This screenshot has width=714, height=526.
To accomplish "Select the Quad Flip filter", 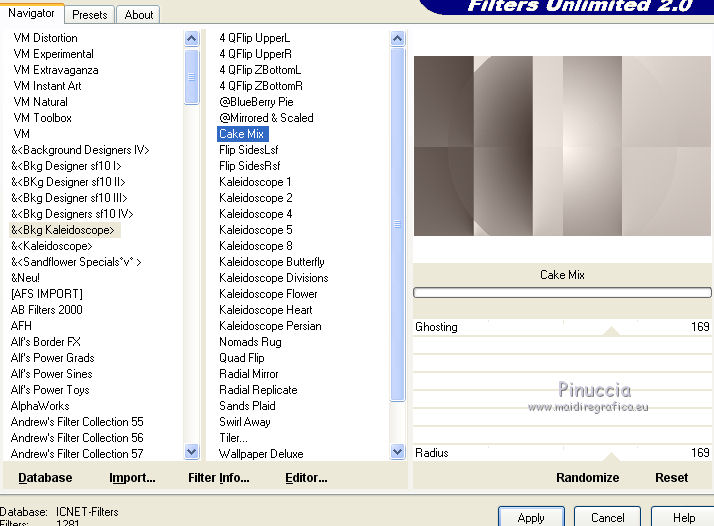I will click(x=241, y=358).
